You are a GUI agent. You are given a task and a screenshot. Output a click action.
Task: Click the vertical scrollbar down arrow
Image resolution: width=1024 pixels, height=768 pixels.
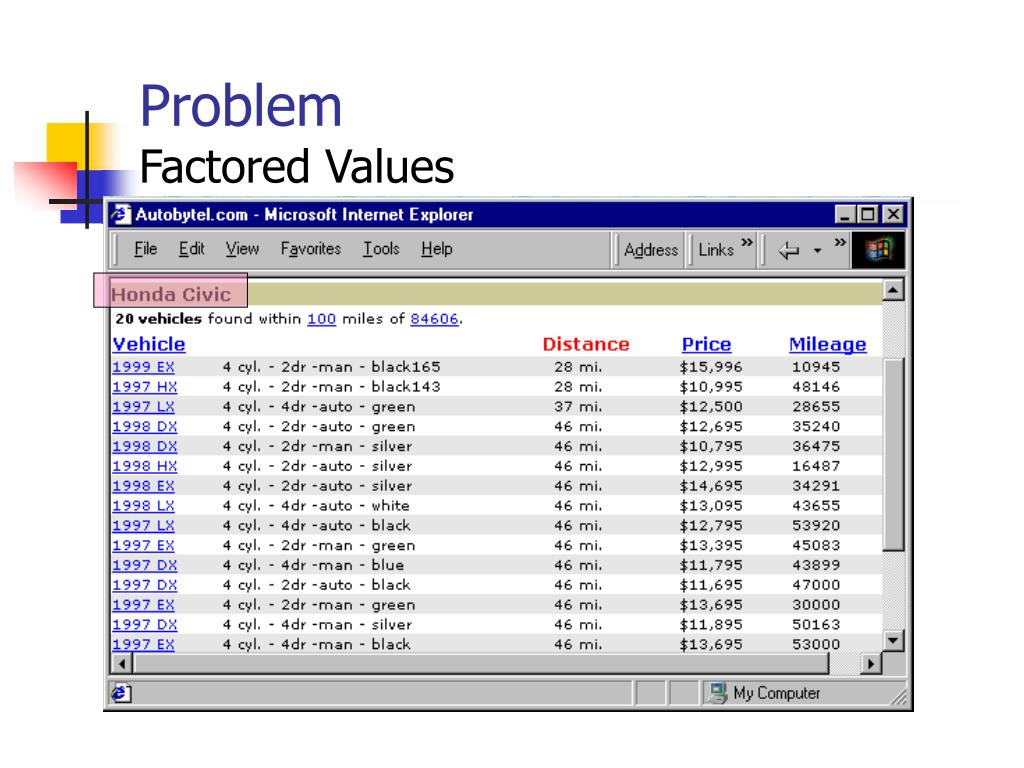pos(893,640)
